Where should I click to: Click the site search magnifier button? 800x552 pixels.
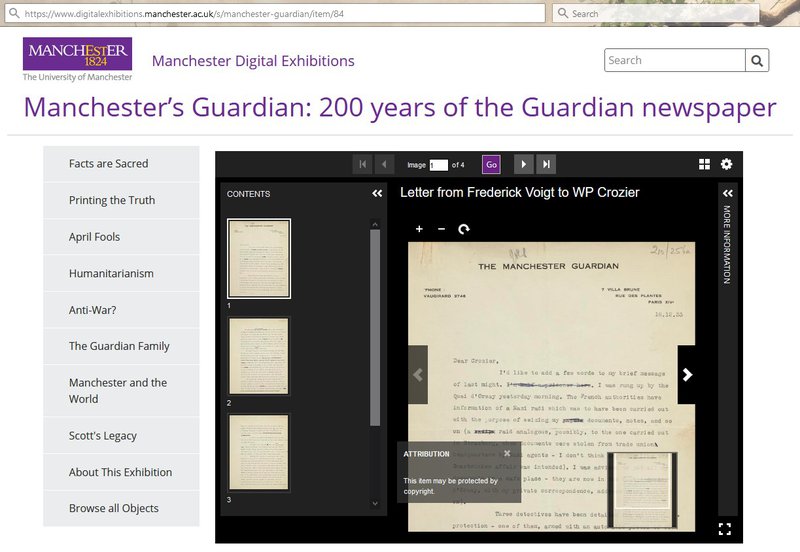click(757, 60)
